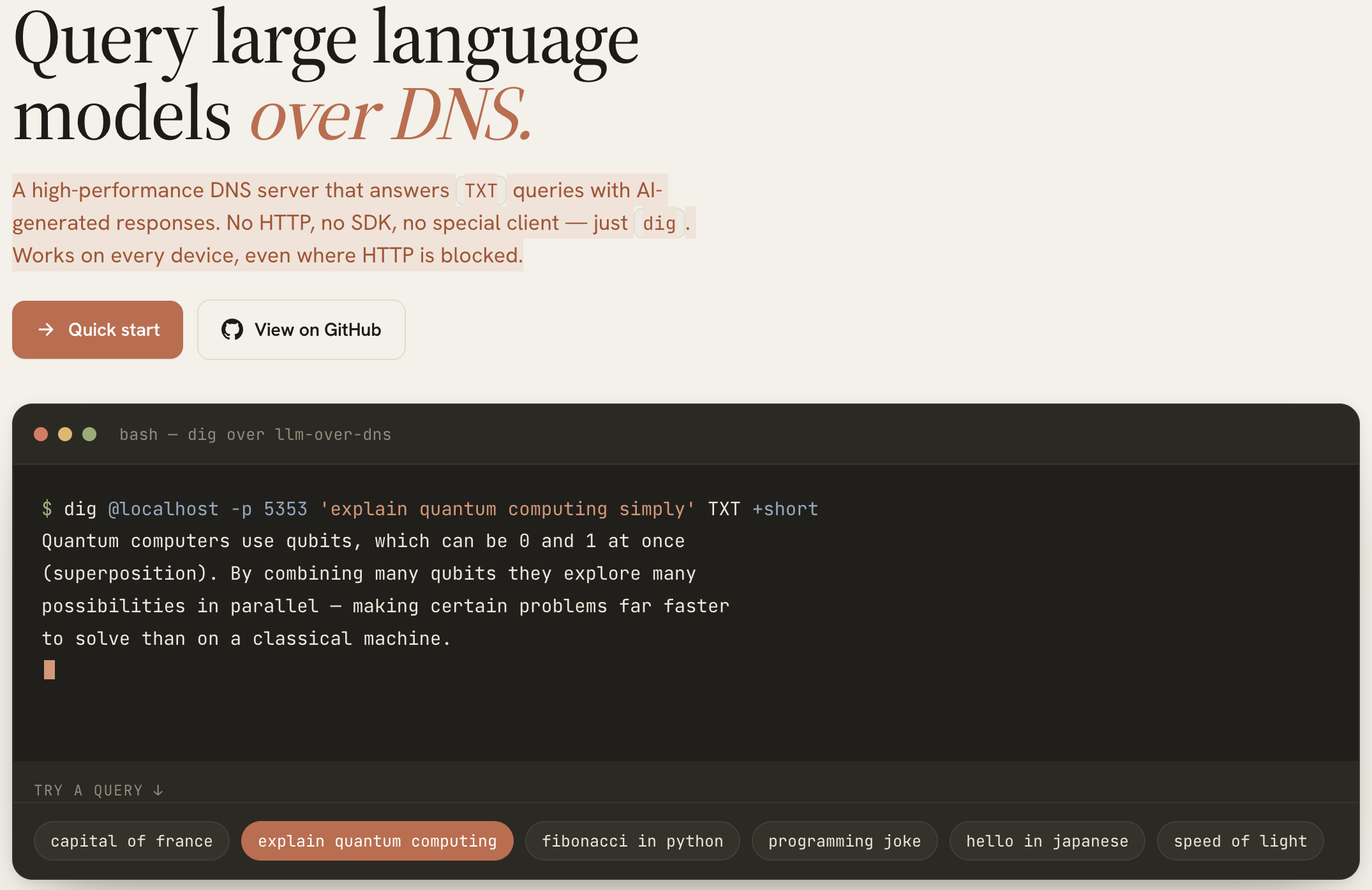Image resolution: width=1372 pixels, height=890 pixels.
Task: Select the 'capital of france' query chip
Action: tap(131, 841)
